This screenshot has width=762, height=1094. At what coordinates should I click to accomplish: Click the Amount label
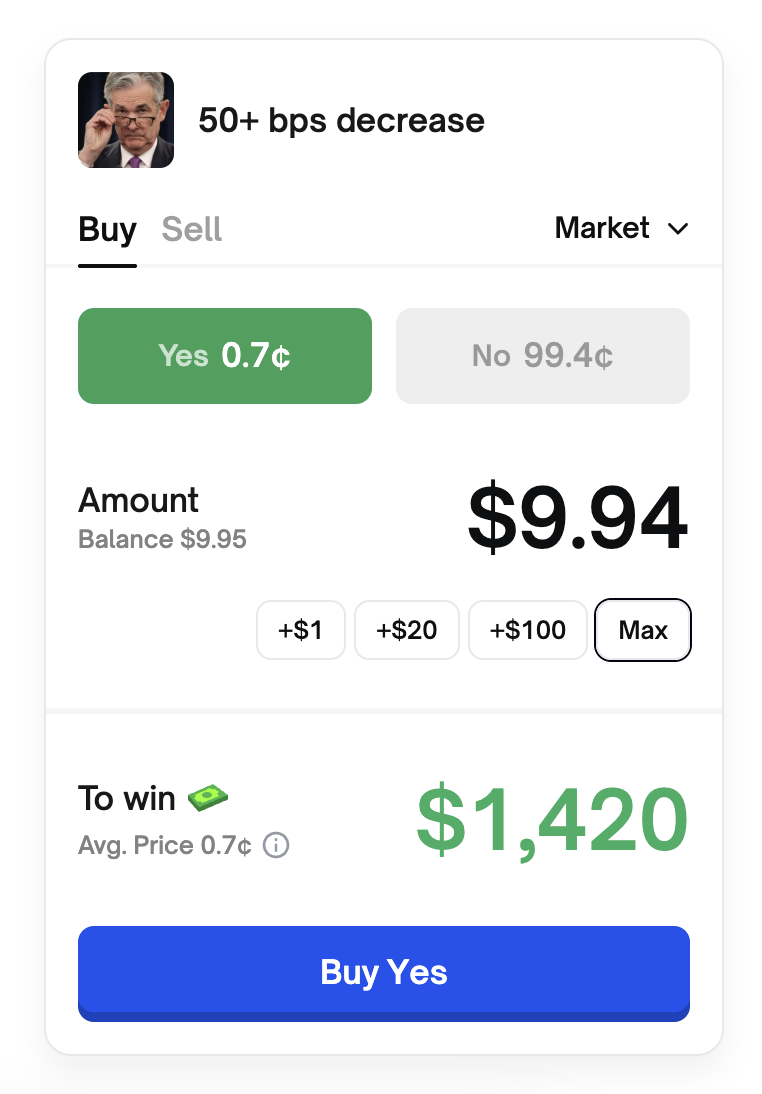pyautogui.click(x=138, y=500)
